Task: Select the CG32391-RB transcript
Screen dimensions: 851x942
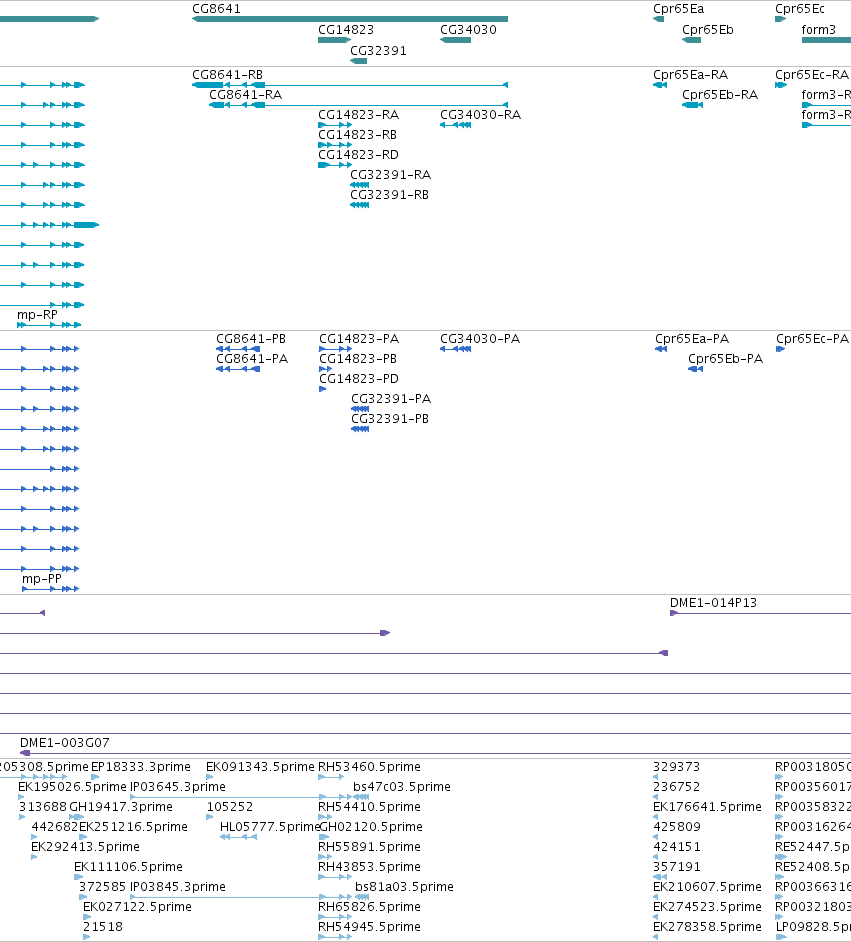Action: (x=359, y=205)
